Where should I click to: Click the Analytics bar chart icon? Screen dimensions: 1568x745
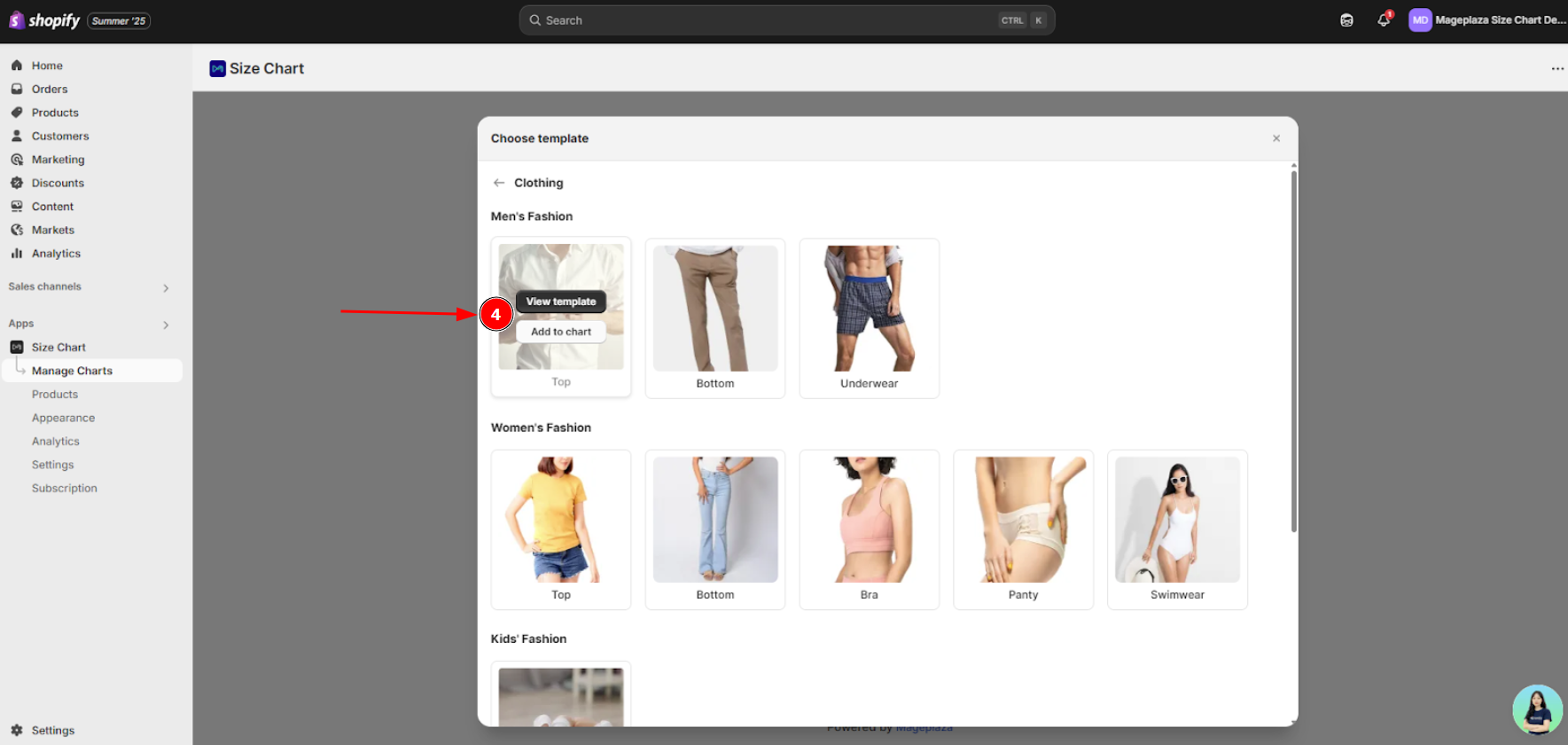(x=17, y=254)
